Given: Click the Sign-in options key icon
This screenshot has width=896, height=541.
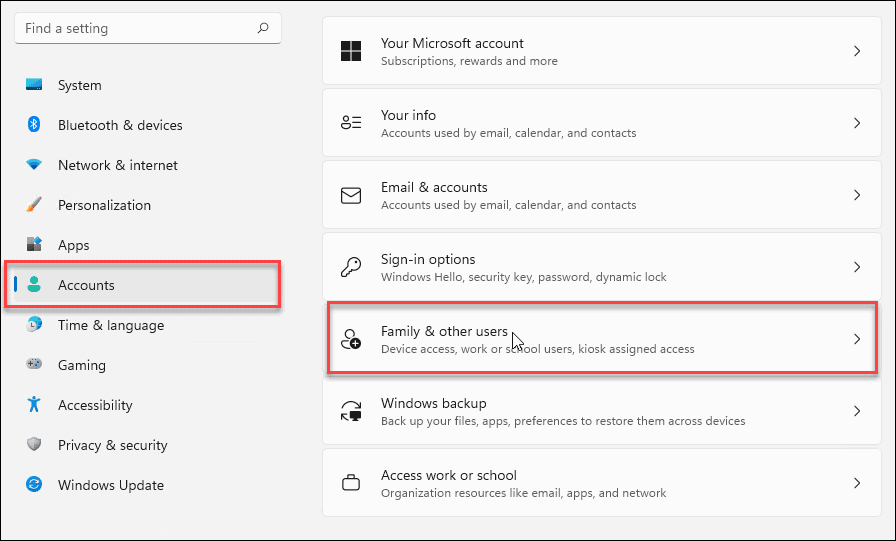Looking at the screenshot, I should tap(351, 267).
